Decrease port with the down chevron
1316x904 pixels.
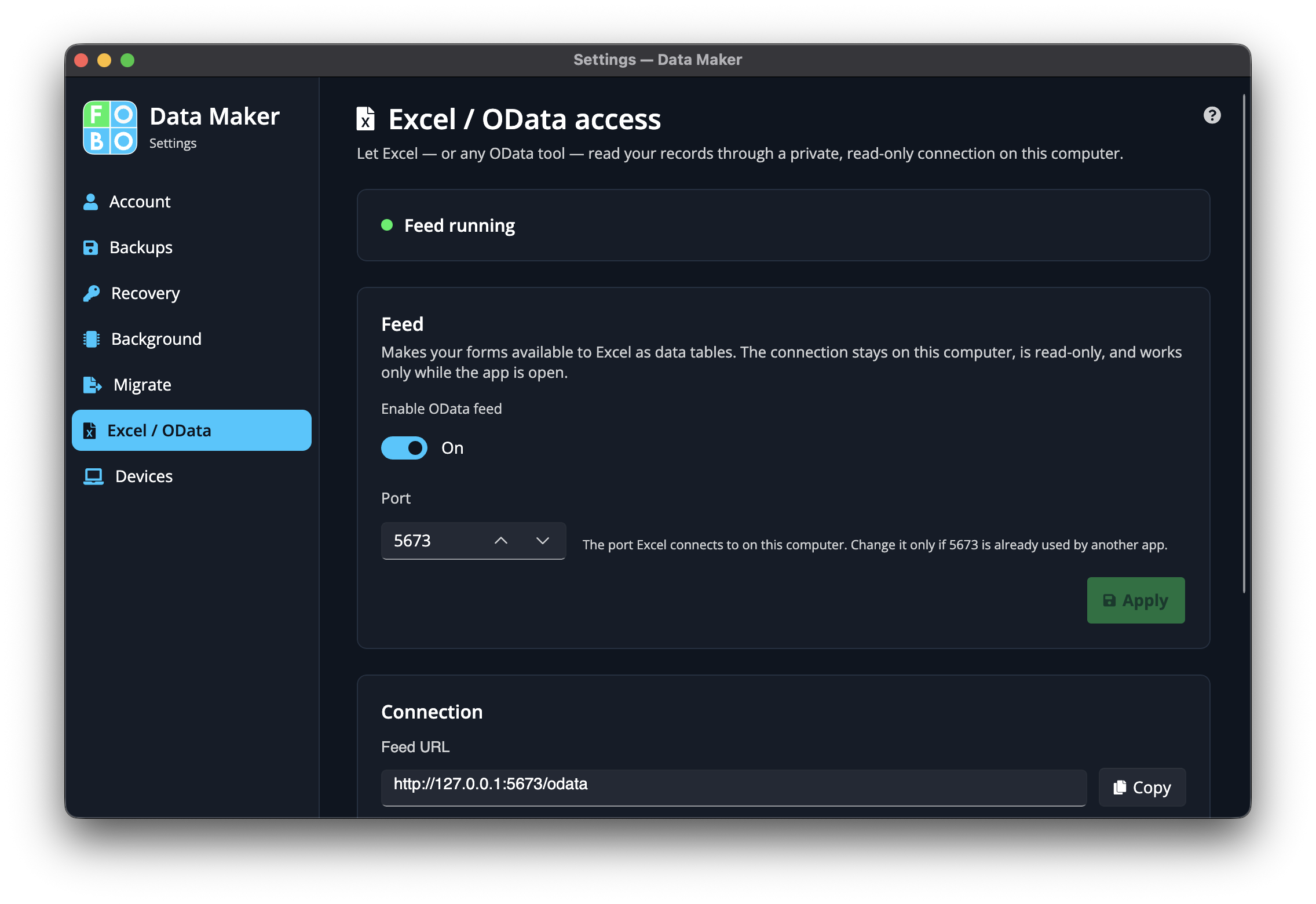point(543,541)
